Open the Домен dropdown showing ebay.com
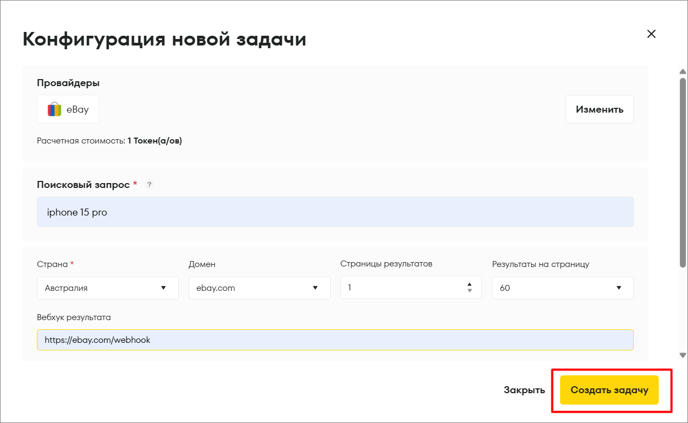The image size is (688, 423). 259,288
